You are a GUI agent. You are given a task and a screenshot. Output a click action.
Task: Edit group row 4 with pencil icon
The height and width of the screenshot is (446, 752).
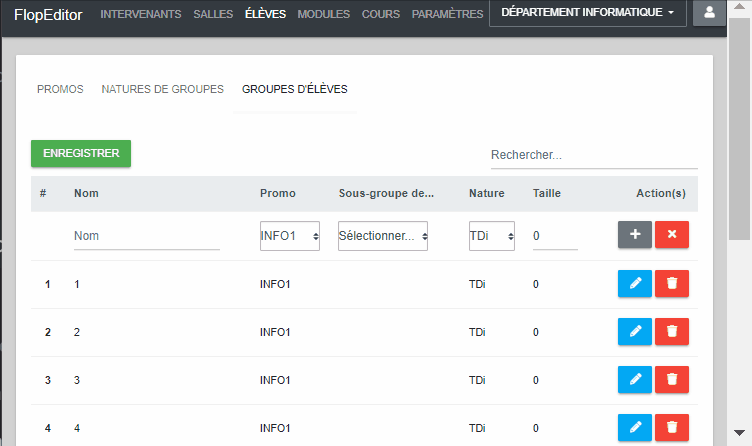[x=634, y=427]
